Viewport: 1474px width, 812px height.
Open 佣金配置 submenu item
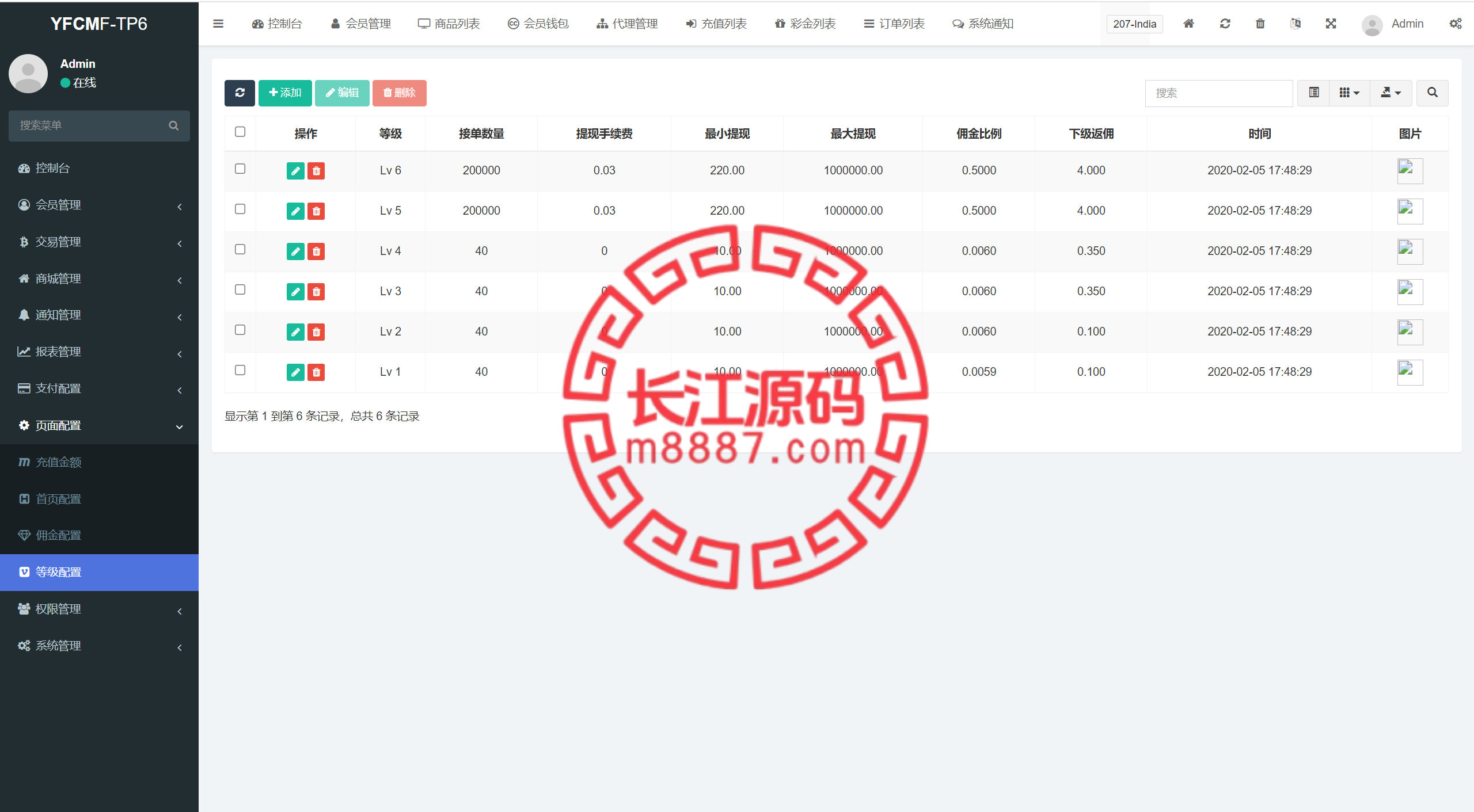click(99, 535)
